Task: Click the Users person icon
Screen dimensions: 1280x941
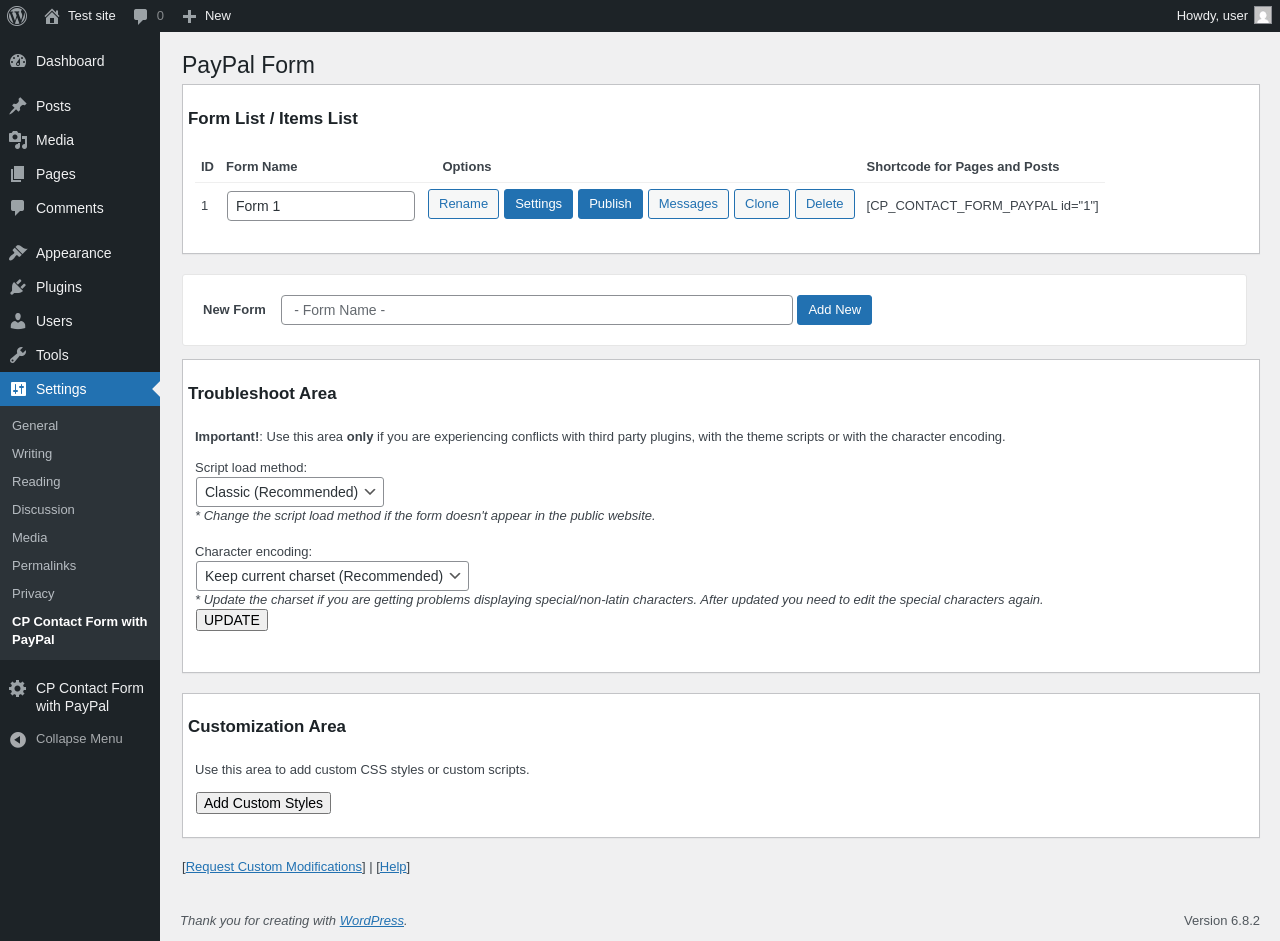Action: pos(18,321)
